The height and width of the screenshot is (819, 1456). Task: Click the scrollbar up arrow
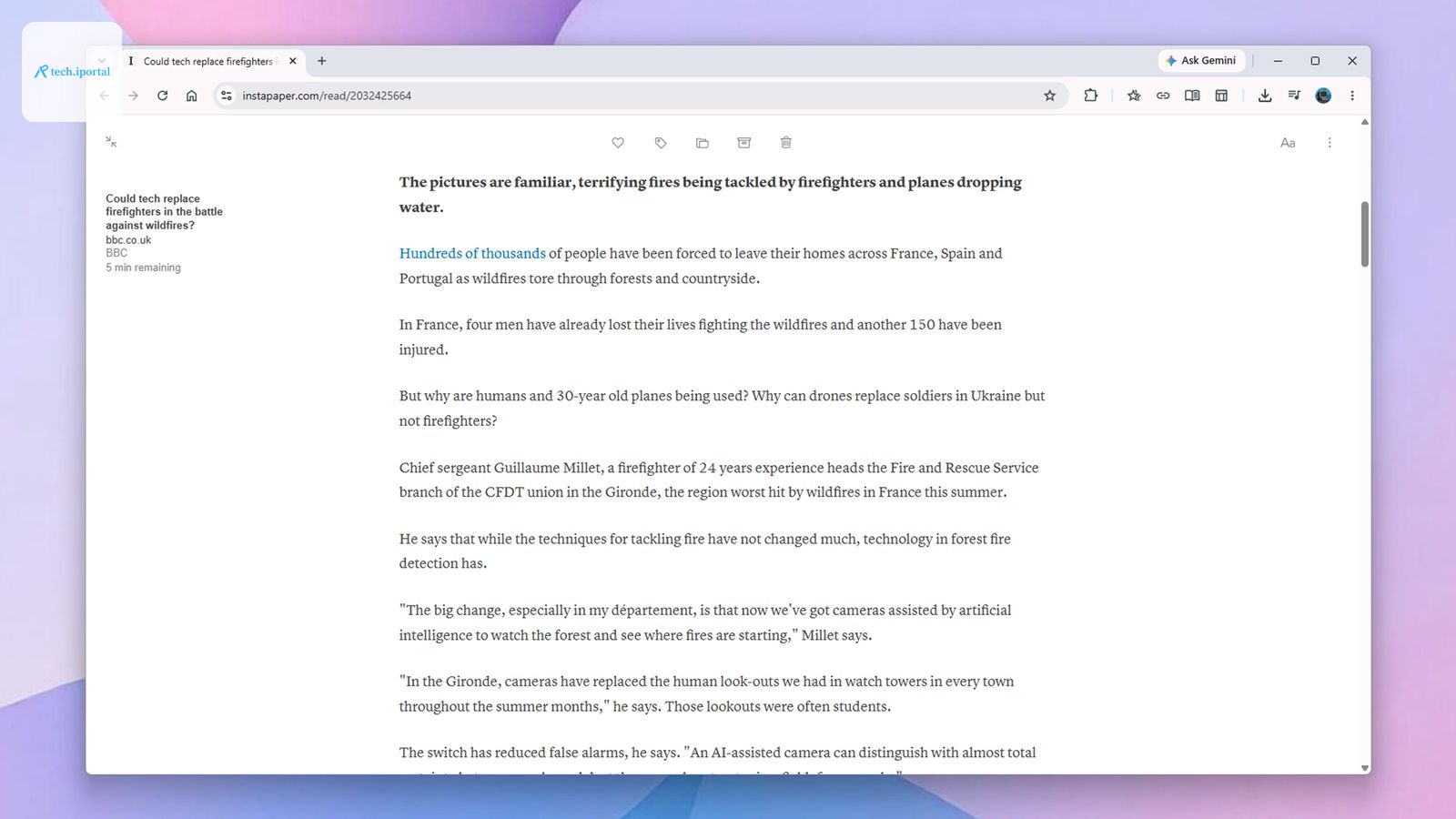(x=1364, y=122)
